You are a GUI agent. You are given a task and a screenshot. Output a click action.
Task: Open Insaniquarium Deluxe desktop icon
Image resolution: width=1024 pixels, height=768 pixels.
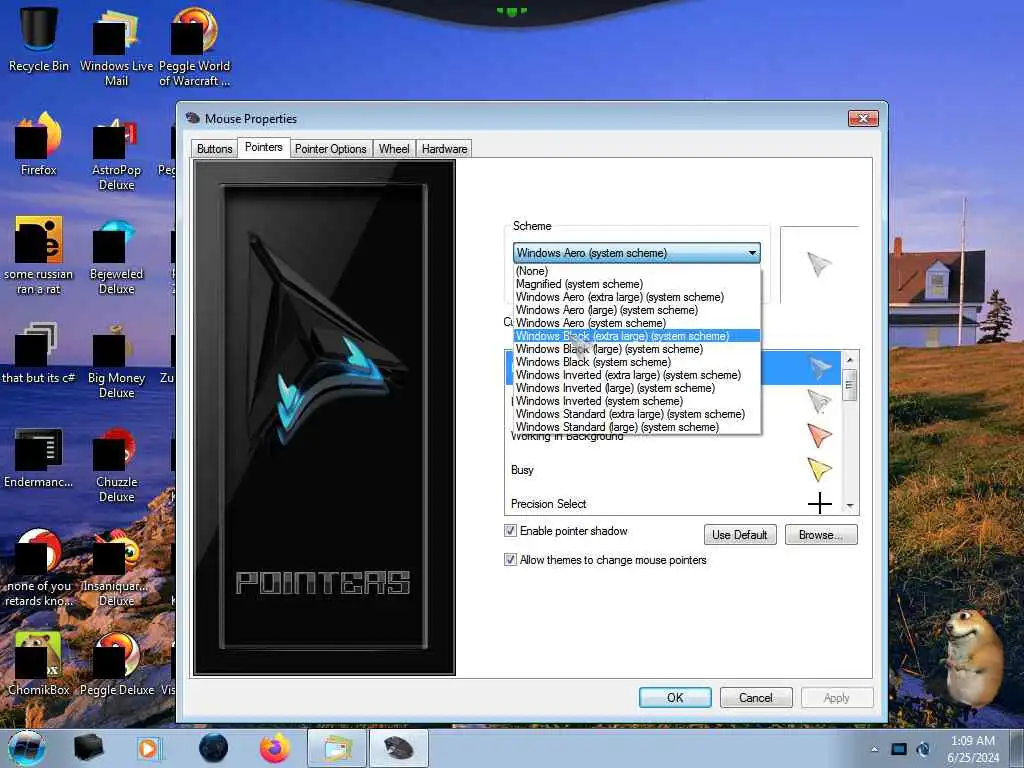(x=116, y=567)
